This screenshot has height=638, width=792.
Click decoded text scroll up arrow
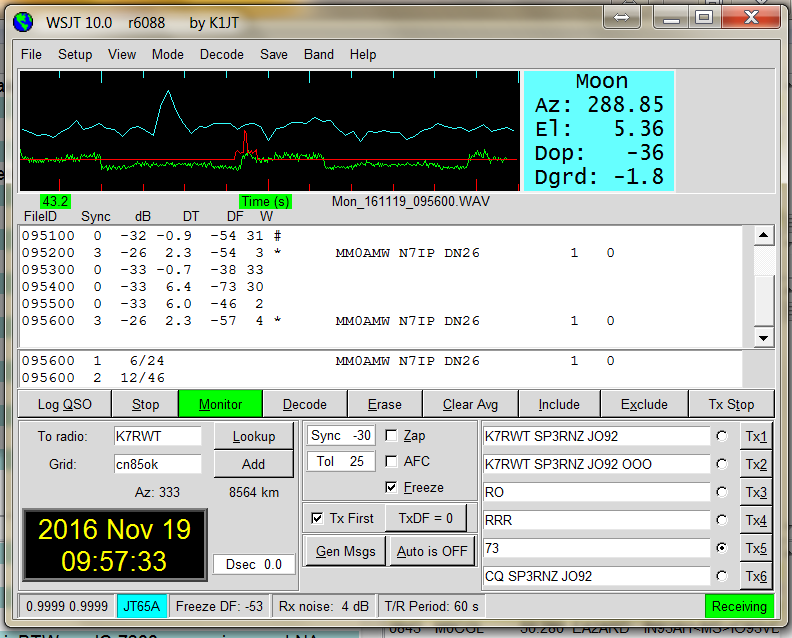(x=764, y=235)
